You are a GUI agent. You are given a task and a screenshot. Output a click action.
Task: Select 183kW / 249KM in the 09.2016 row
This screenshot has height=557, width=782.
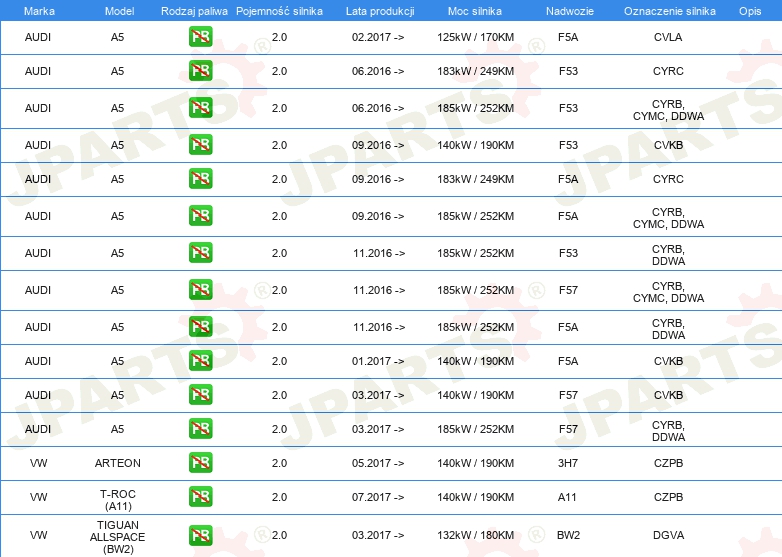click(x=475, y=179)
